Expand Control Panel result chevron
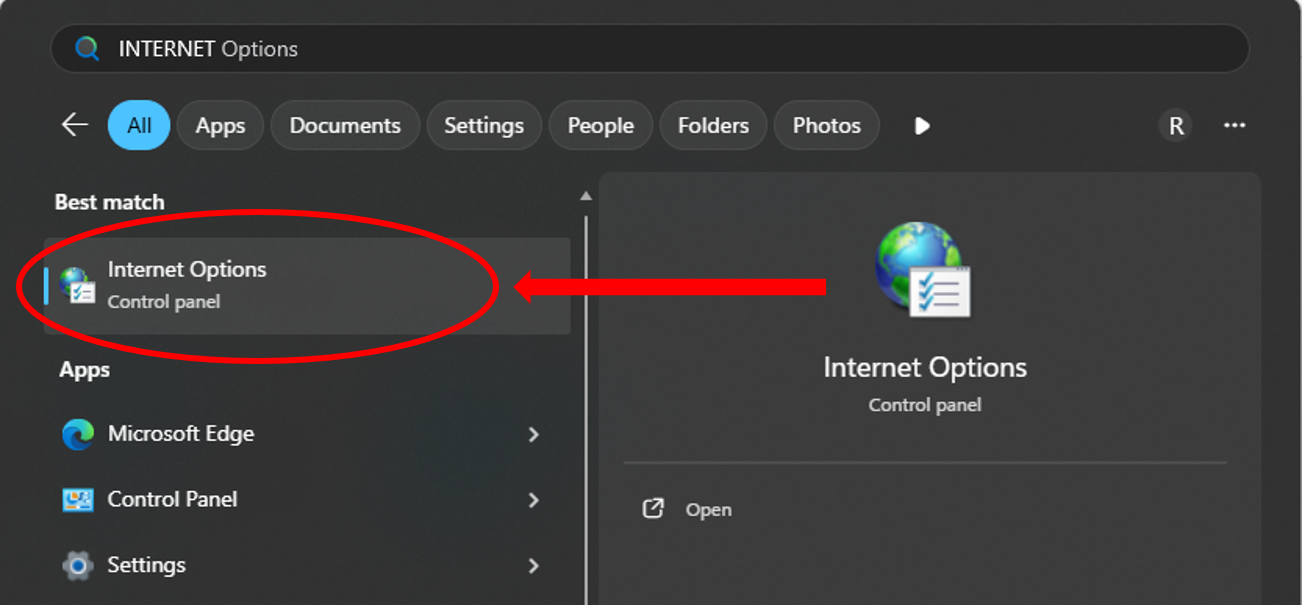The image size is (1302, 605). [x=533, y=500]
